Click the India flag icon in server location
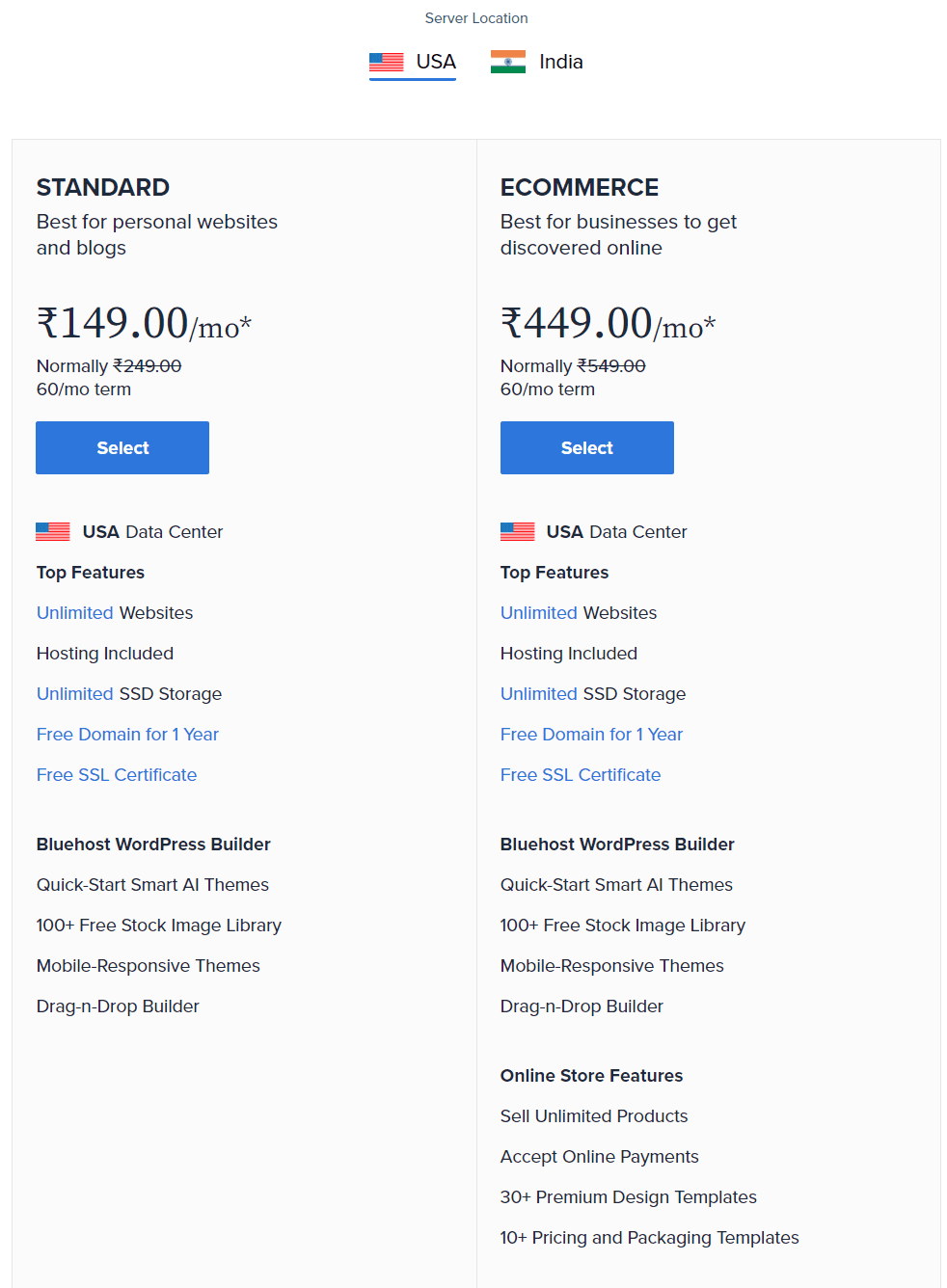947x1288 pixels. tap(508, 62)
